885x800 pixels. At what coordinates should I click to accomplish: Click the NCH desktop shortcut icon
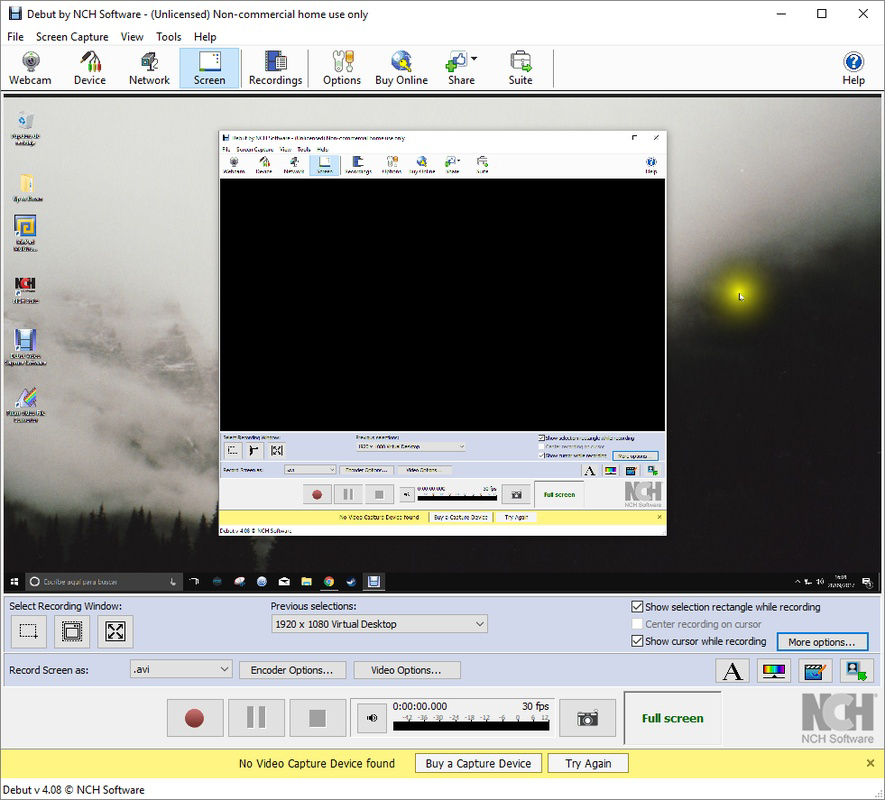[25, 290]
